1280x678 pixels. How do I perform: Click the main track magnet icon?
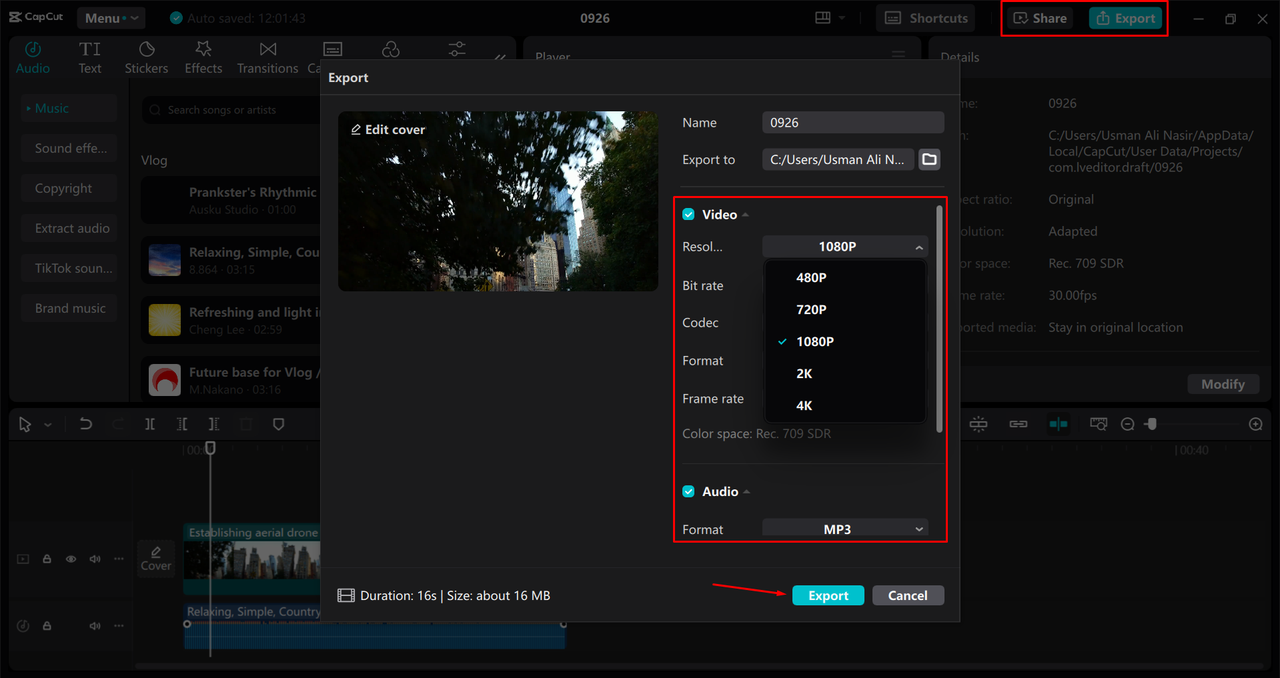[x=978, y=424]
